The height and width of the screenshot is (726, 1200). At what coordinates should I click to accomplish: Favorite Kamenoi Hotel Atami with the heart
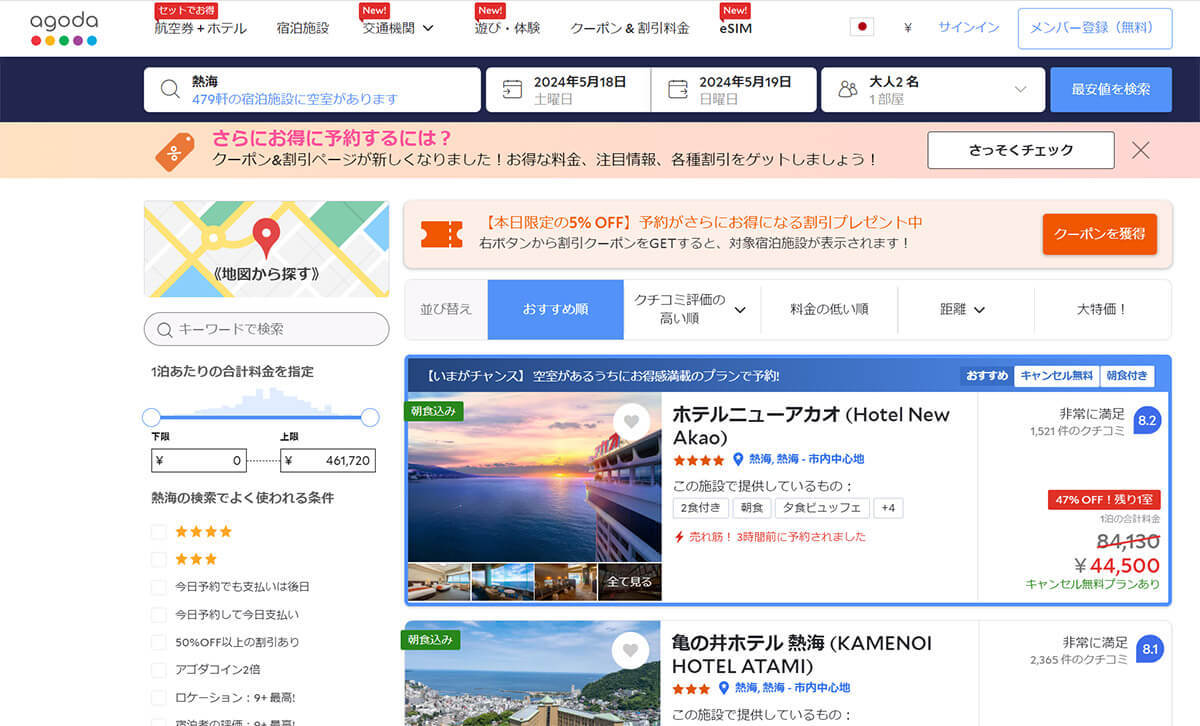pos(630,651)
